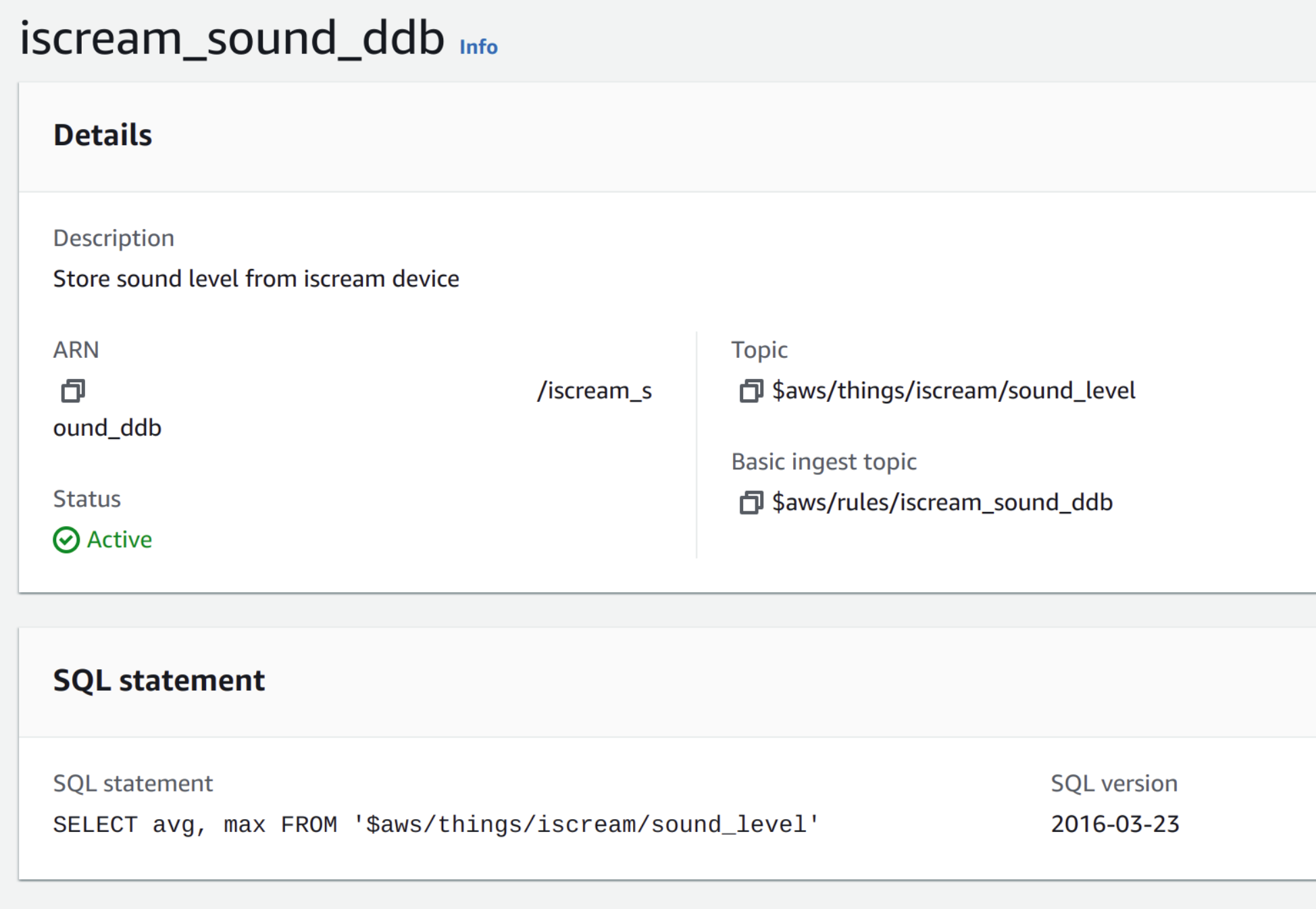Click the green Active status checkmark icon
The image size is (1316, 909).
66,540
